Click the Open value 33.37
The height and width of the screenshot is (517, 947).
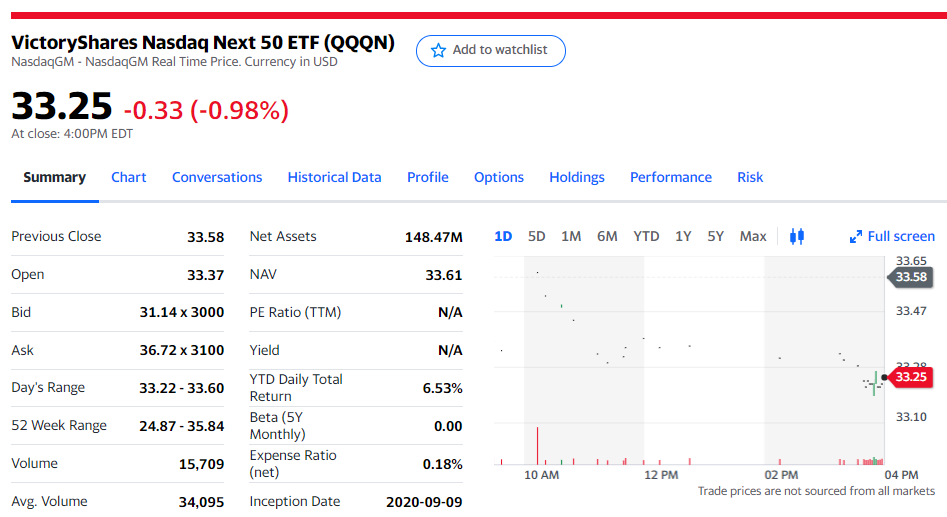205,275
